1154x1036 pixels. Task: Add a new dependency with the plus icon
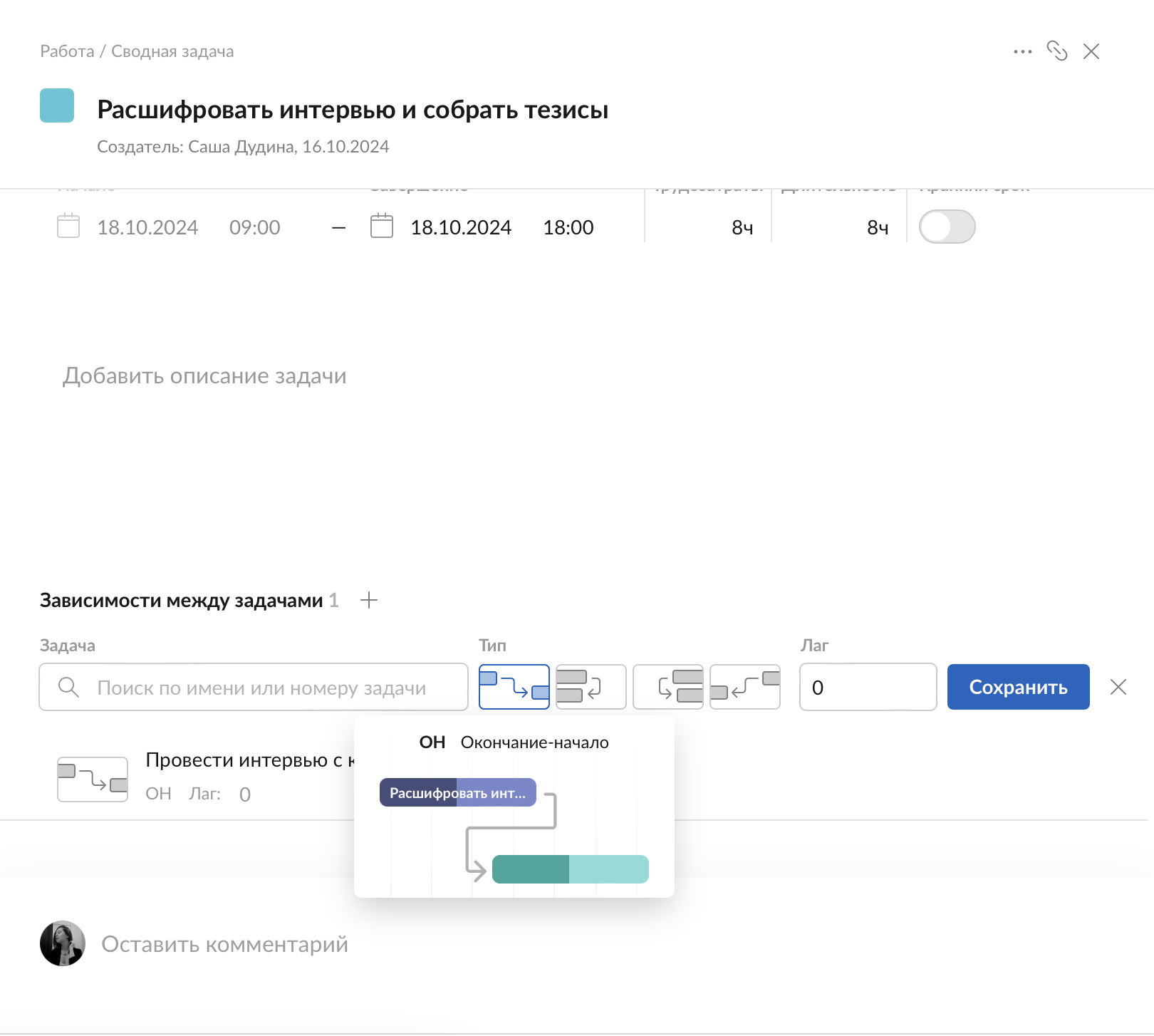369,600
